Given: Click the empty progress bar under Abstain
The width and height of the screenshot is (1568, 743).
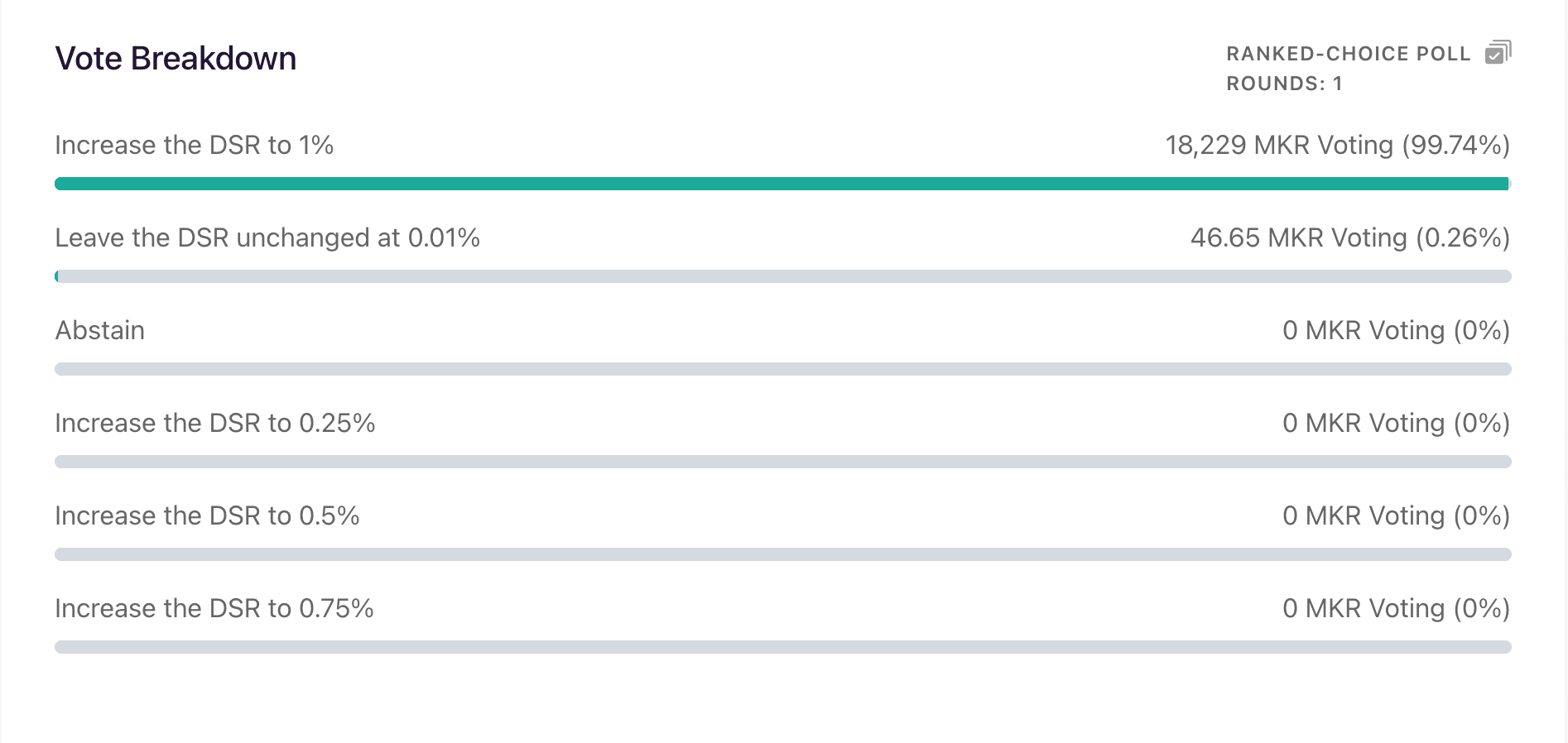Looking at the screenshot, I should (x=783, y=369).
